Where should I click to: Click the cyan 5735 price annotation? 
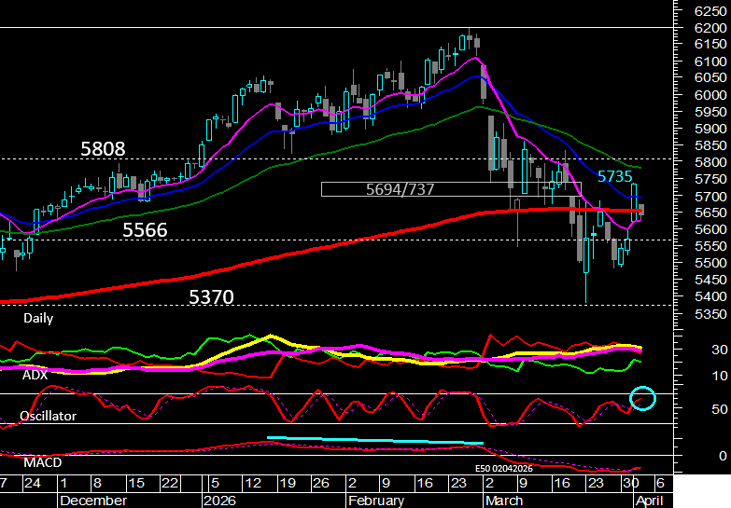[x=615, y=176]
